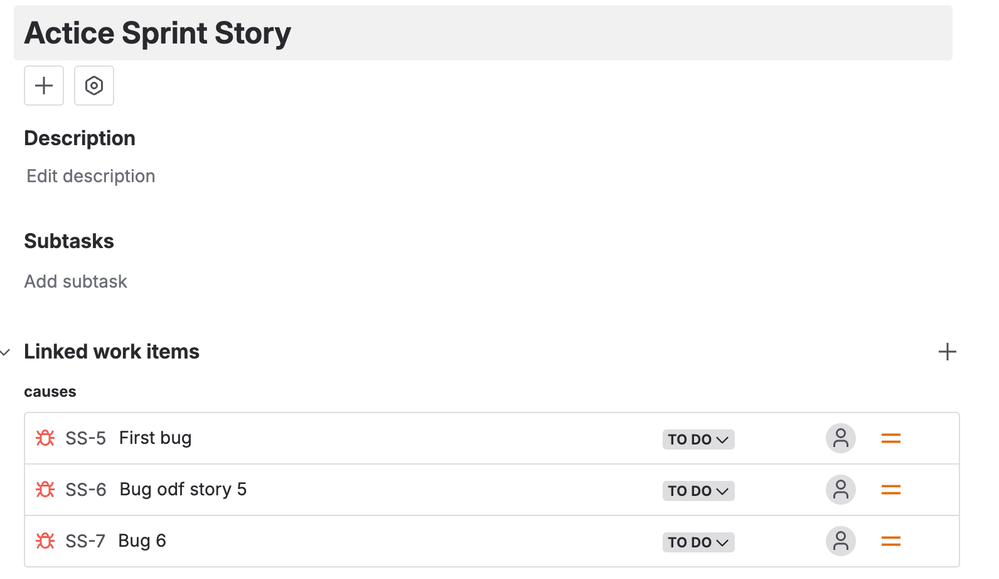The height and width of the screenshot is (579, 999).
Task: Open the TO DO status dropdown for SS-6
Action: (698, 490)
